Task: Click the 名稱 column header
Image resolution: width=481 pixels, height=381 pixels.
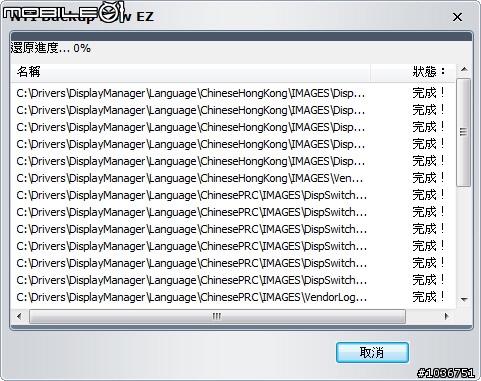Action: [190, 72]
